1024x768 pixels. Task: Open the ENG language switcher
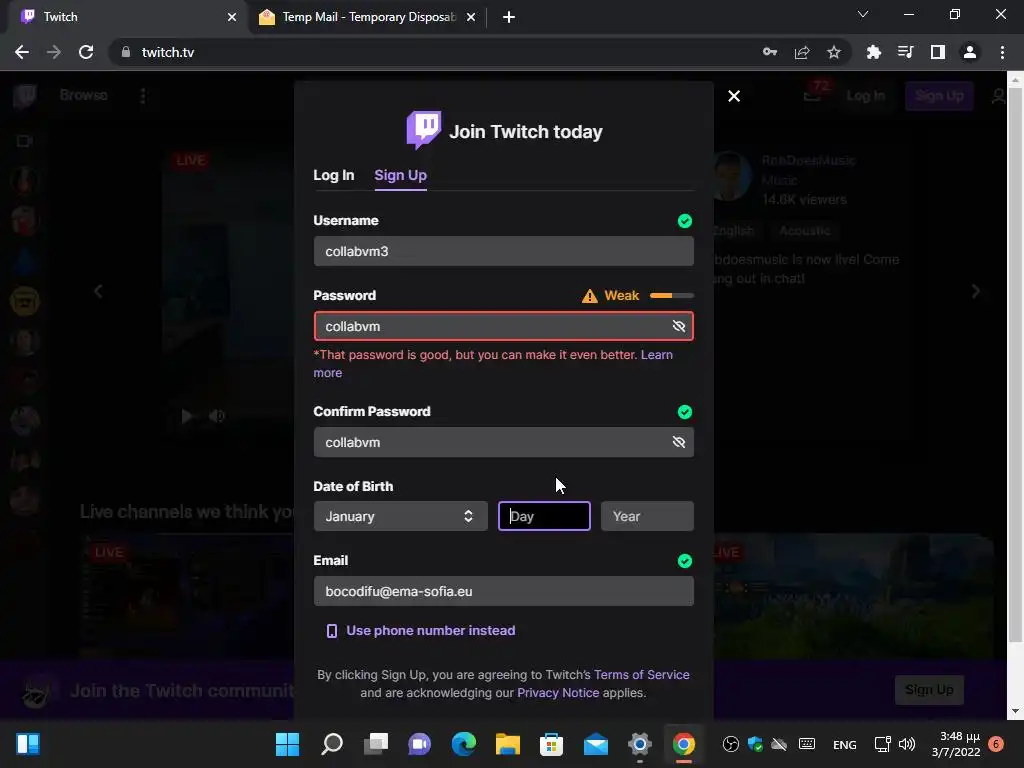tap(844, 744)
